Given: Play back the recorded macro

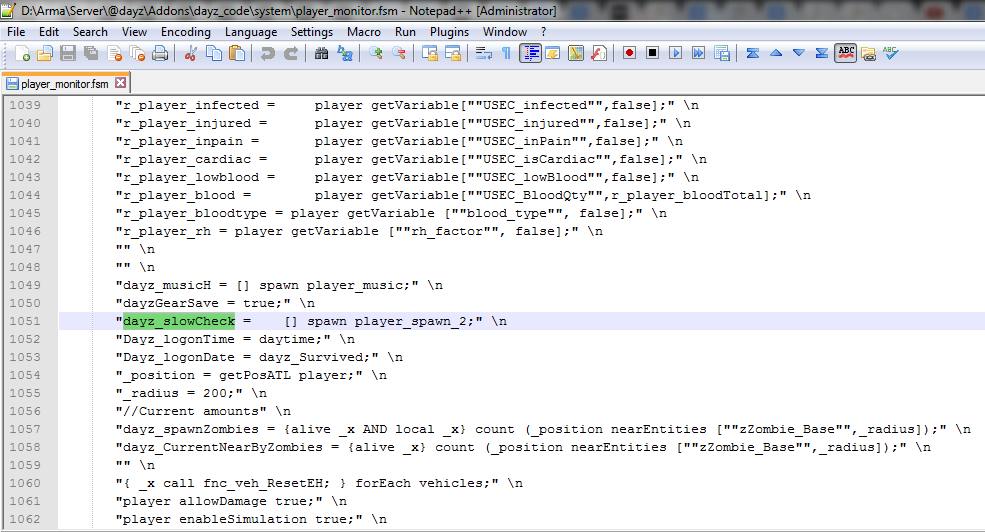Looking at the screenshot, I should pos(675,53).
